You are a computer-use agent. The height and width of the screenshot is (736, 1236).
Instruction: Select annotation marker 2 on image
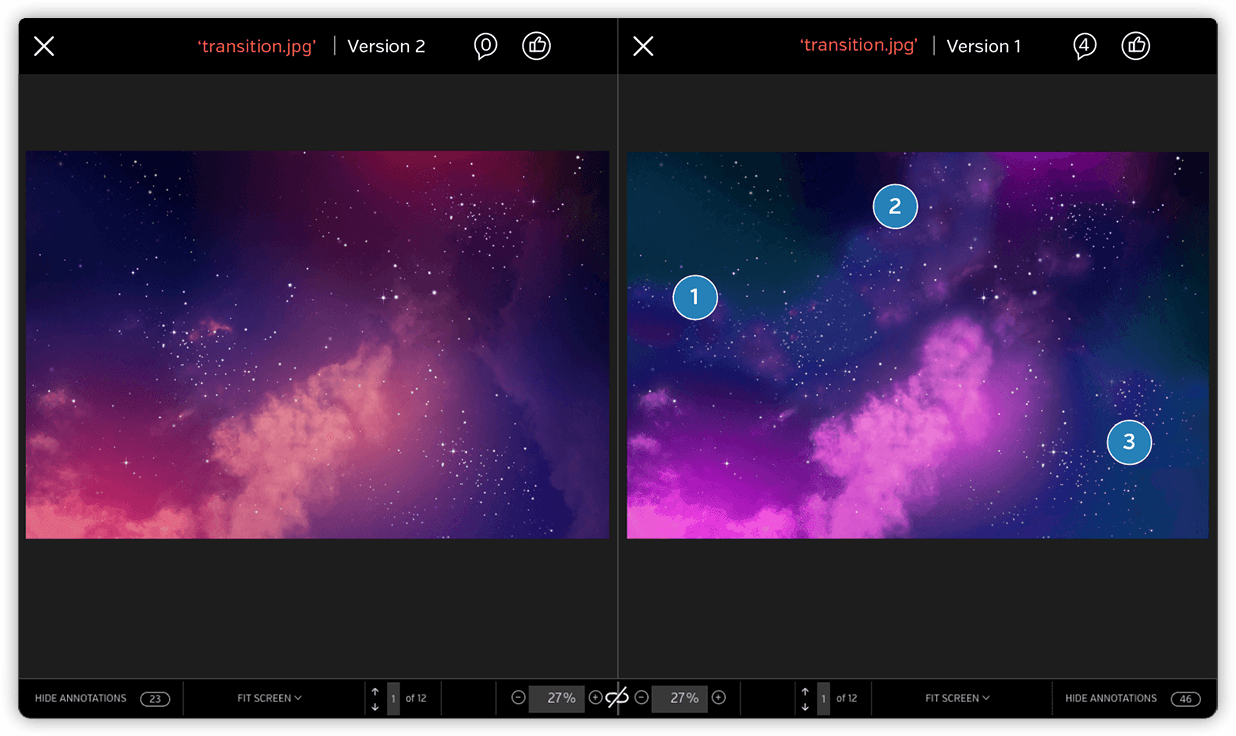click(895, 206)
